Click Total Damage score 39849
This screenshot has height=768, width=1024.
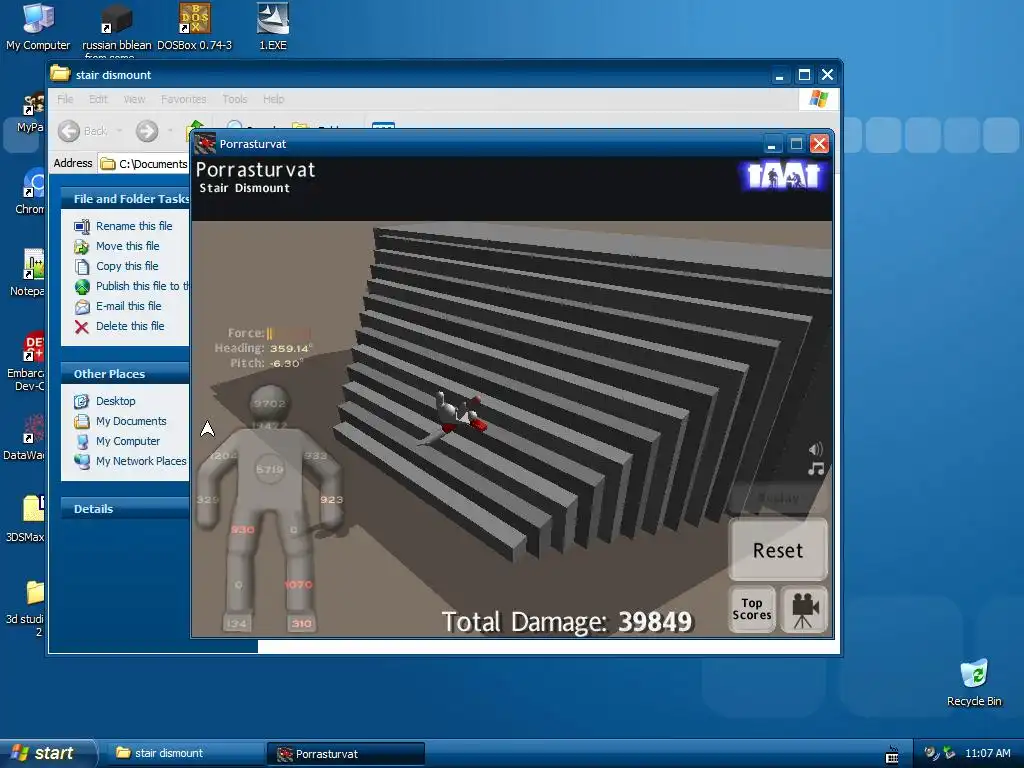click(x=655, y=622)
